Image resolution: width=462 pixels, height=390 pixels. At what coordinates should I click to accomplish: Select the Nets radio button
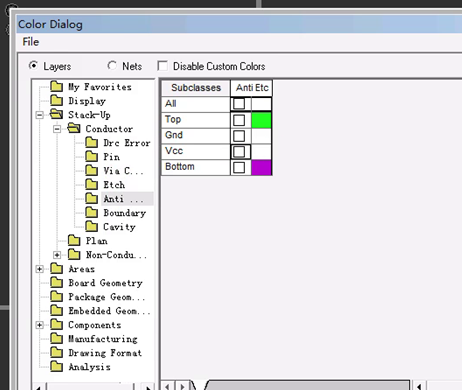[x=112, y=65]
